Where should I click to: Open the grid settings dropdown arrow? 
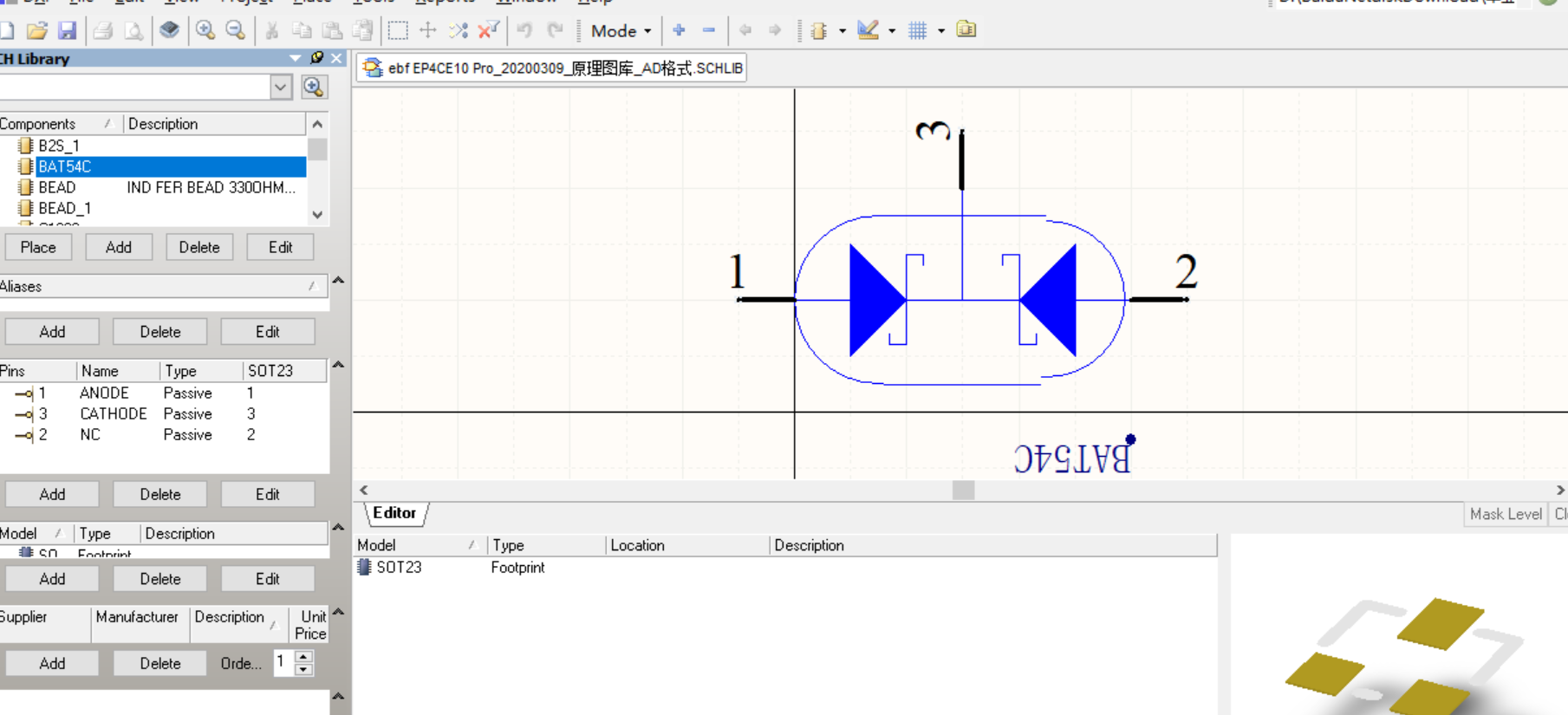(940, 31)
